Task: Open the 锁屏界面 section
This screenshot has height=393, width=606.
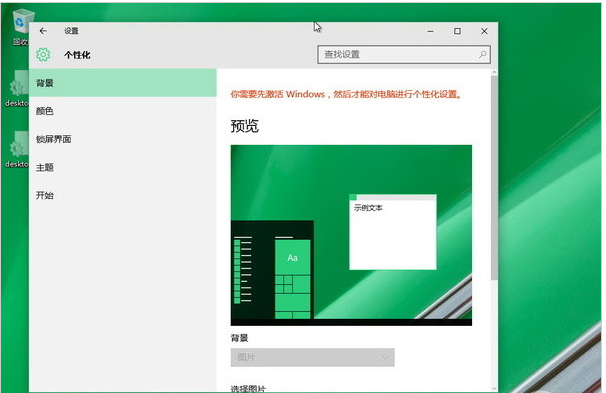Action: pyautogui.click(x=123, y=139)
